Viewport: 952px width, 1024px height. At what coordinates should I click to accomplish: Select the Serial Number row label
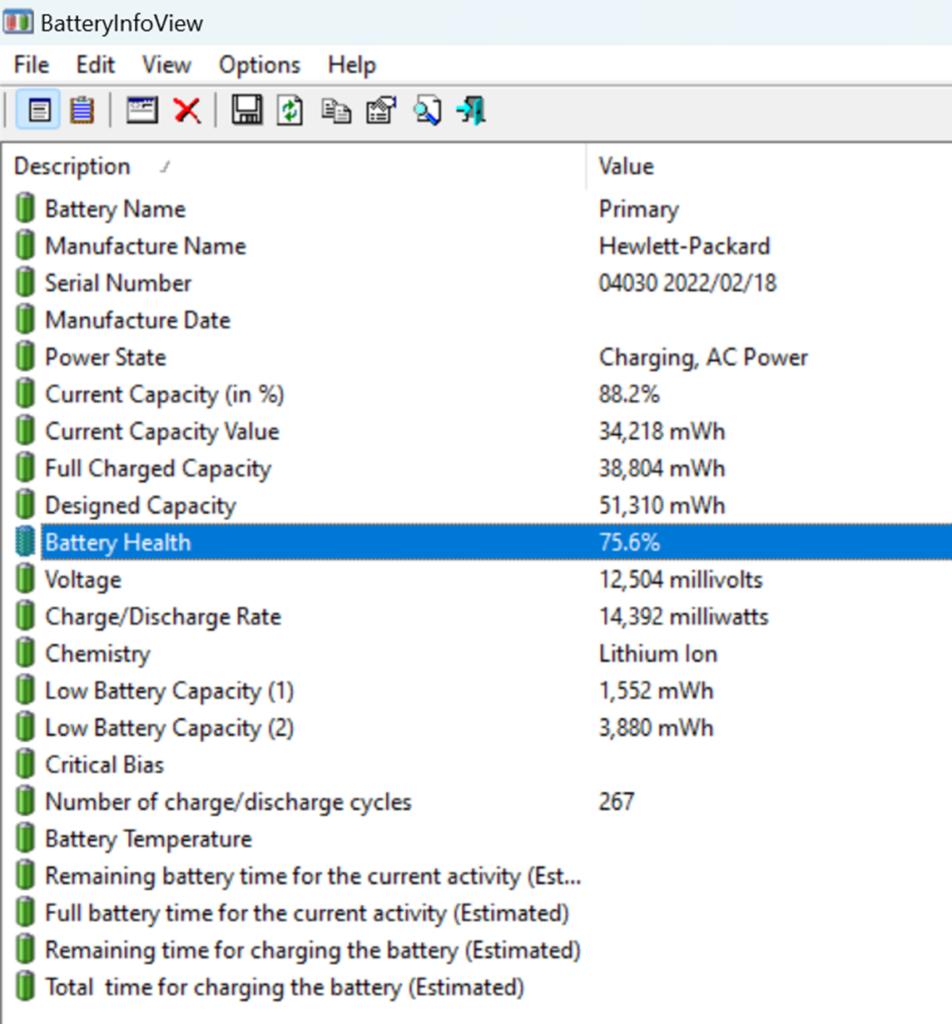(x=118, y=283)
